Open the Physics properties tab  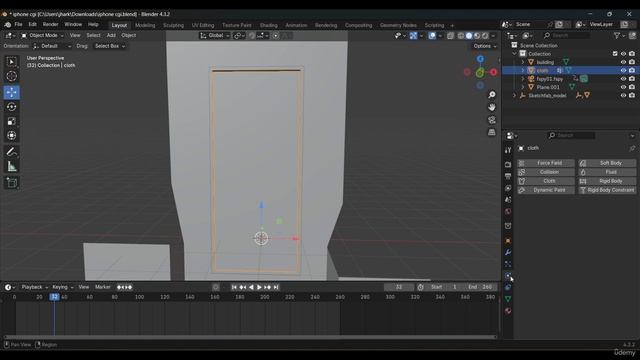(508, 276)
